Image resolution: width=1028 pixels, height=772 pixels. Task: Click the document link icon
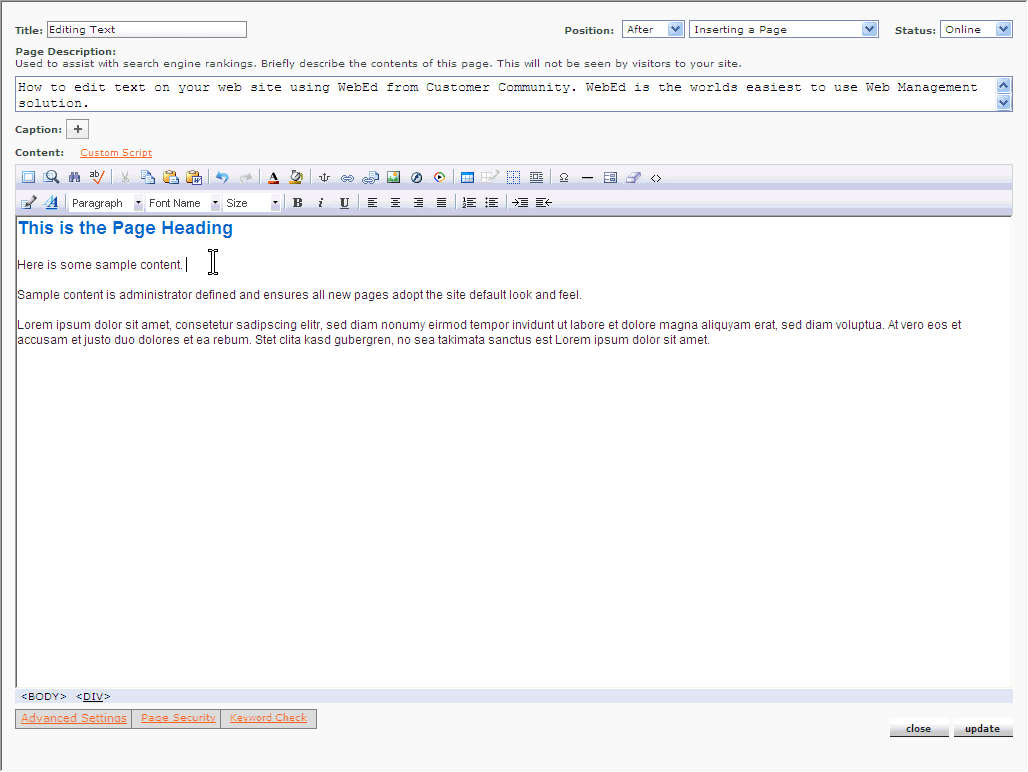[370, 178]
